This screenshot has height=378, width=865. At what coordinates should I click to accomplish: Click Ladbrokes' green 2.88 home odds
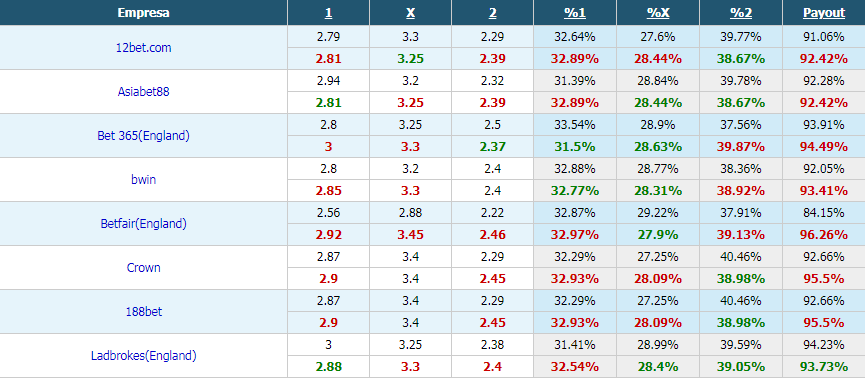[x=328, y=366]
